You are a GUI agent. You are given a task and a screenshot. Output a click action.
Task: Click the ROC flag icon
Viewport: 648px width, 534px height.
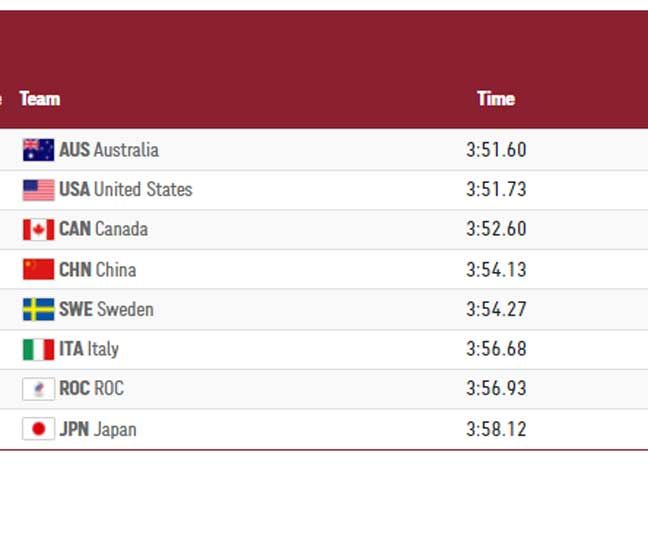click(x=38, y=389)
